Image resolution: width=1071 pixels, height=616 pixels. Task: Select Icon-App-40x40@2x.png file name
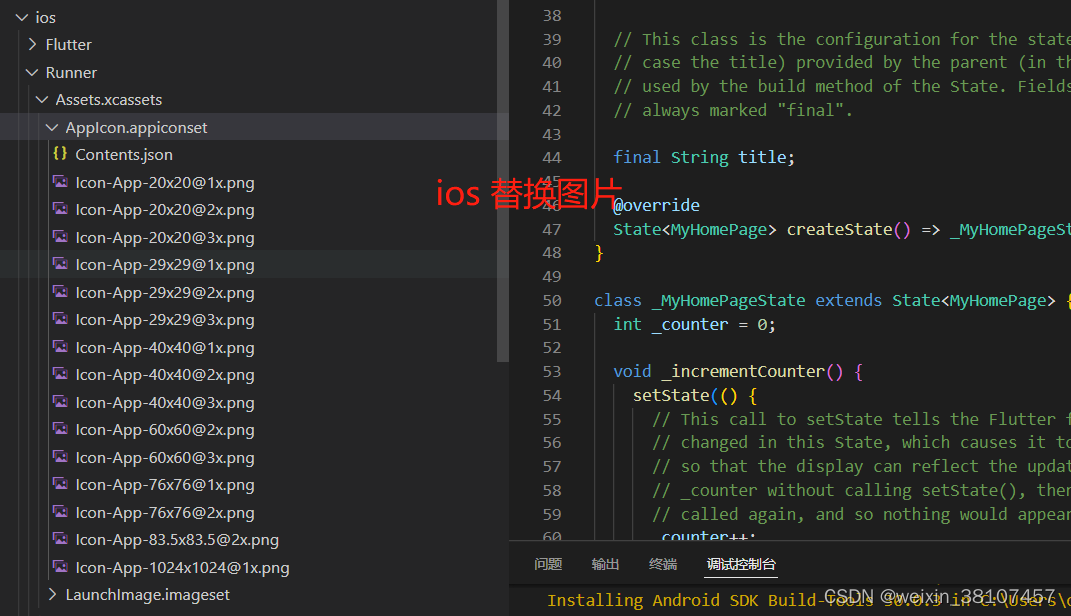point(165,375)
